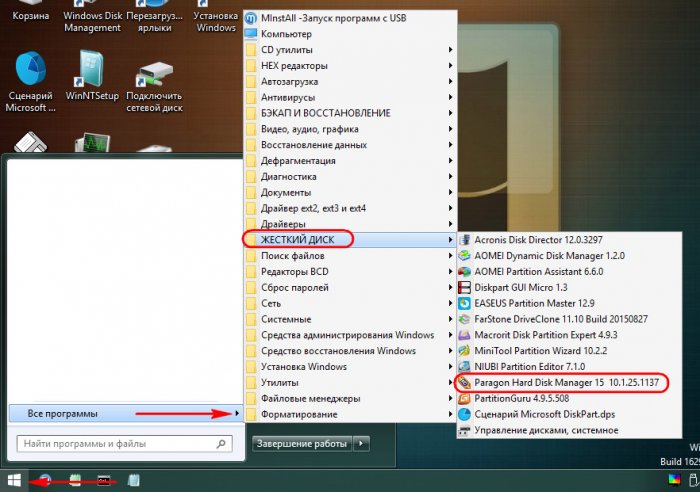The width and height of the screenshot is (700, 492).
Task: Open Diskpart GUI Micro 1.3 icon
Action: coord(464,288)
